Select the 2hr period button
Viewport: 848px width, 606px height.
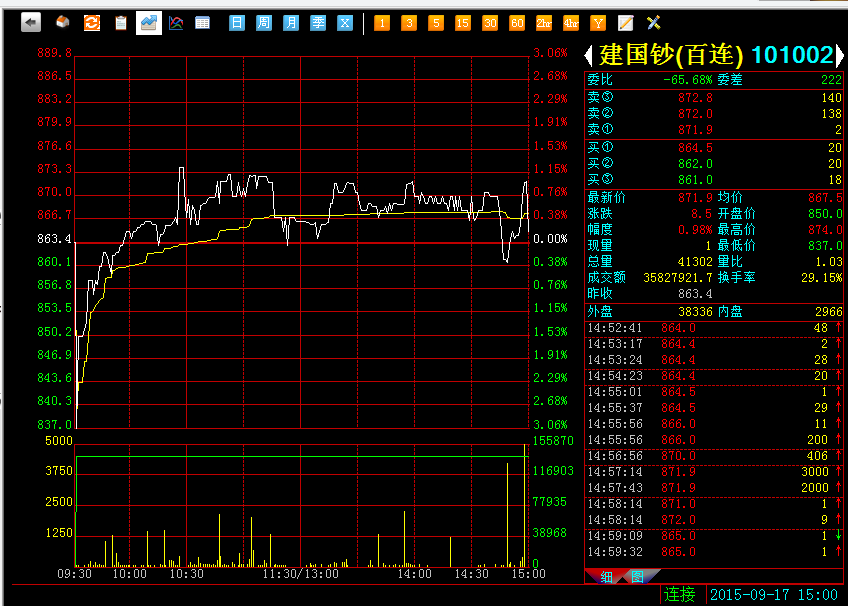pos(544,22)
